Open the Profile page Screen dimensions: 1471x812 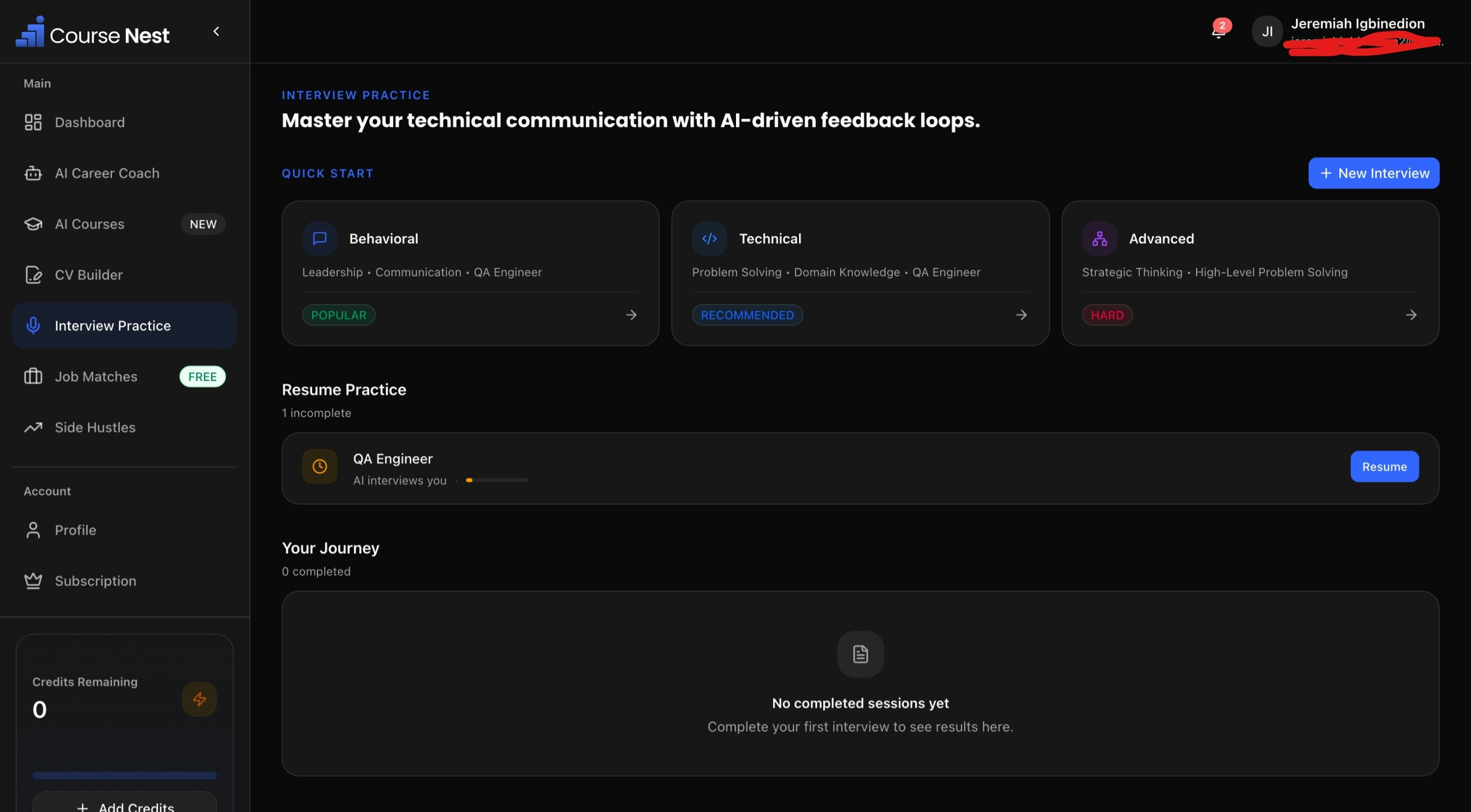tap(125, 529)
